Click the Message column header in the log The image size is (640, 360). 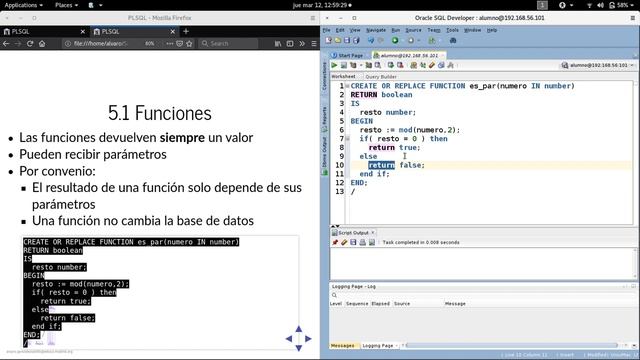(455, 304)
